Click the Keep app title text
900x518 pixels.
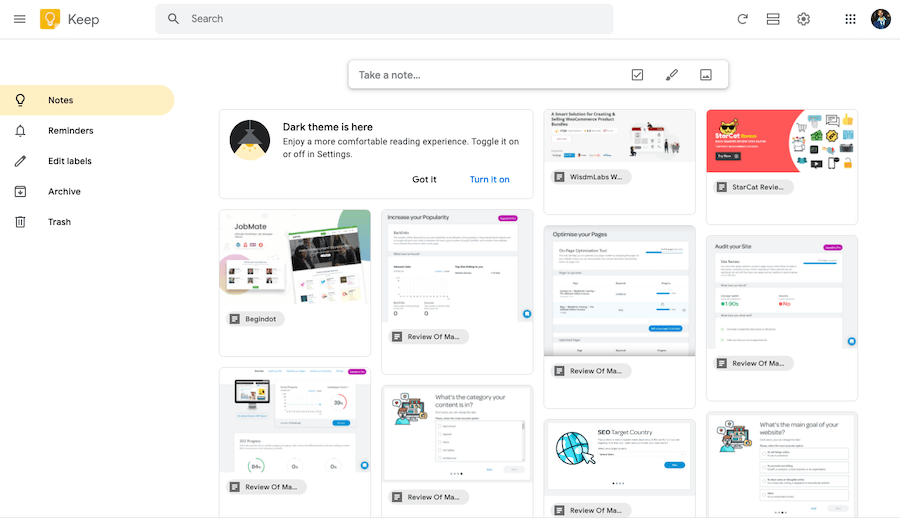[x=83, y=20]
